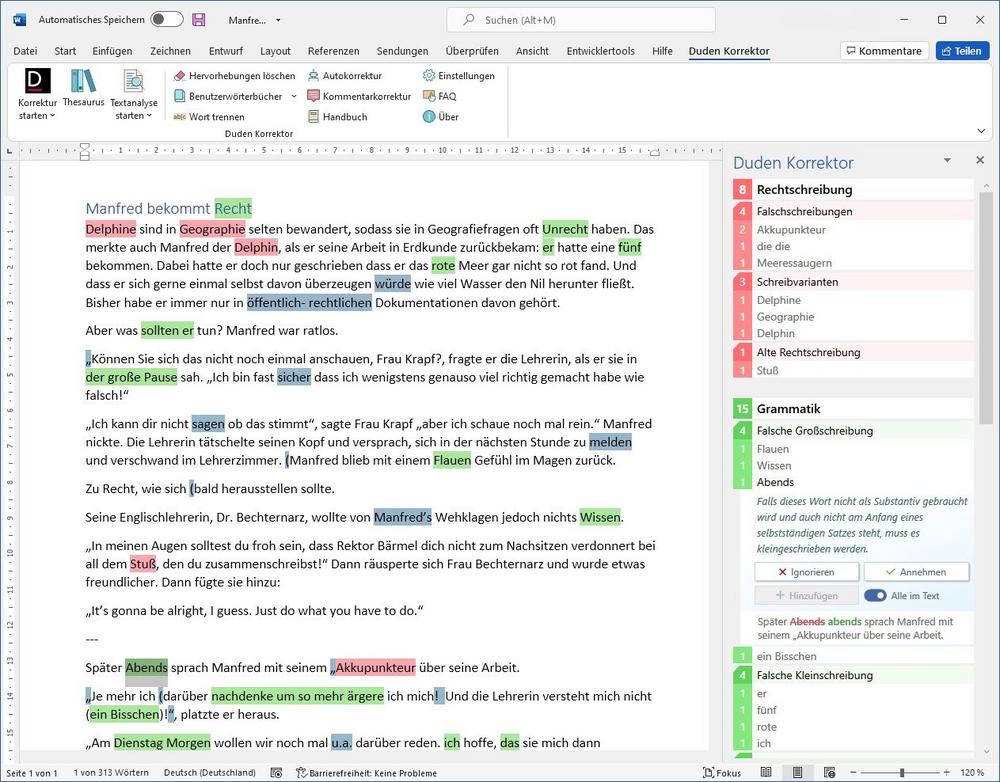The height and width of the screenshot is (782, 1000).
Task: Select the Akkupunkteur error entry
Action: [853, 230]
